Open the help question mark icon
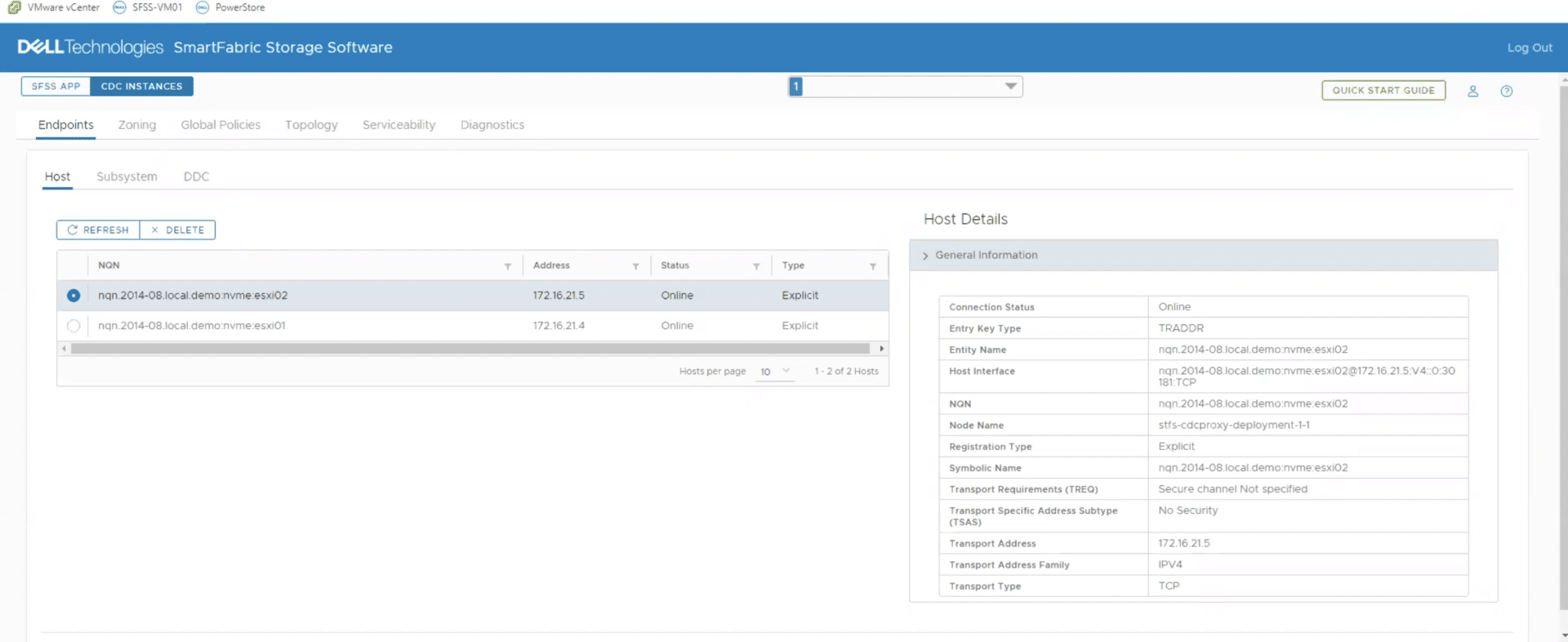Viewport: 1568px width, 642px height. pyautogui.click(x=1507, y=91)
